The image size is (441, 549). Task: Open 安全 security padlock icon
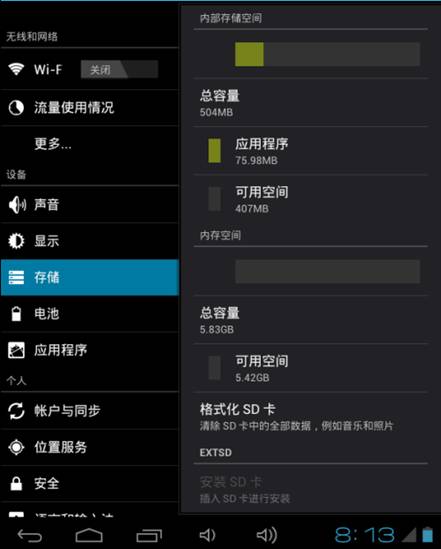click(x=16, y=484)
